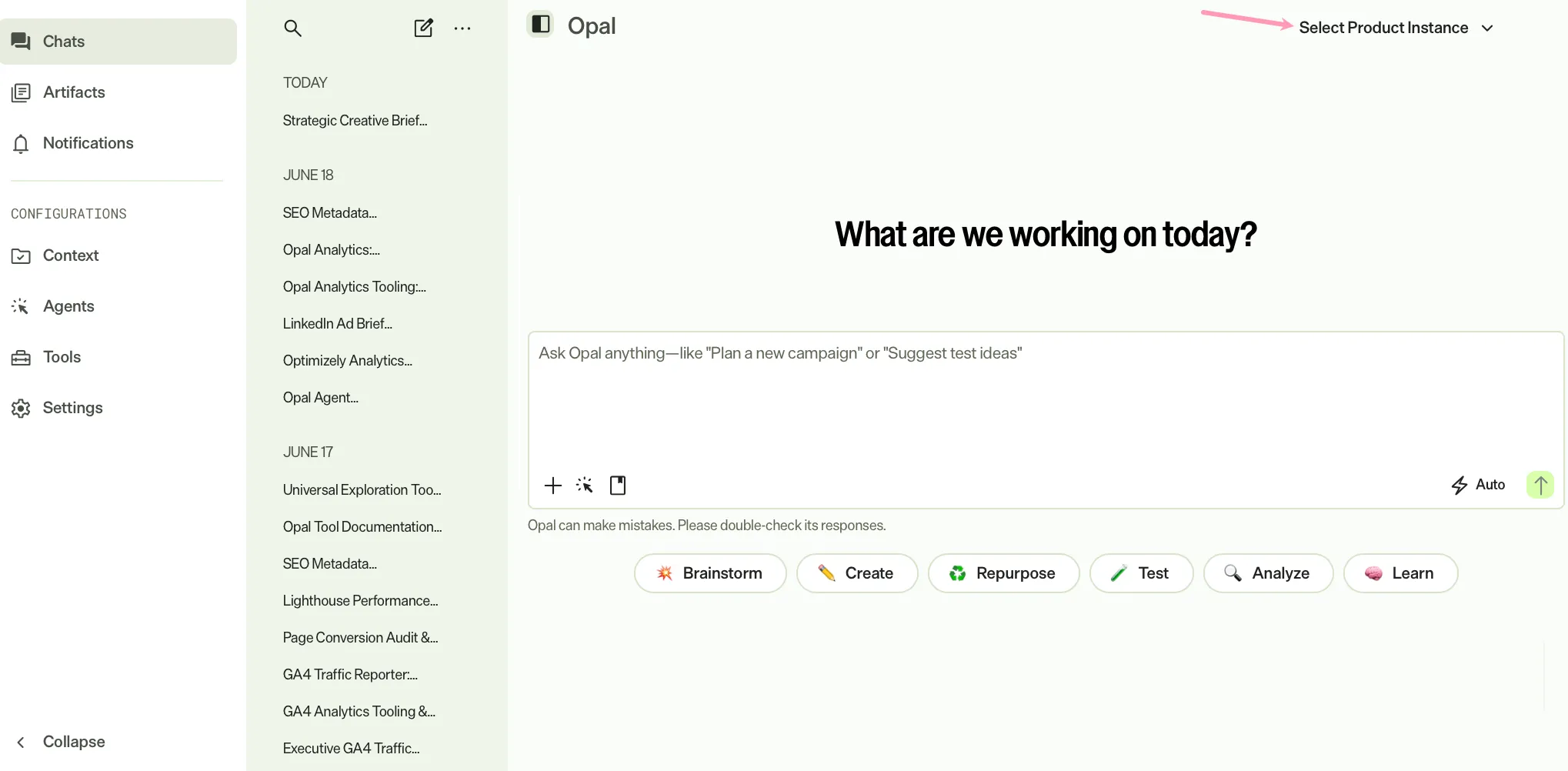Click the agents sparkle cursor icon in composer

pos(585,486)
